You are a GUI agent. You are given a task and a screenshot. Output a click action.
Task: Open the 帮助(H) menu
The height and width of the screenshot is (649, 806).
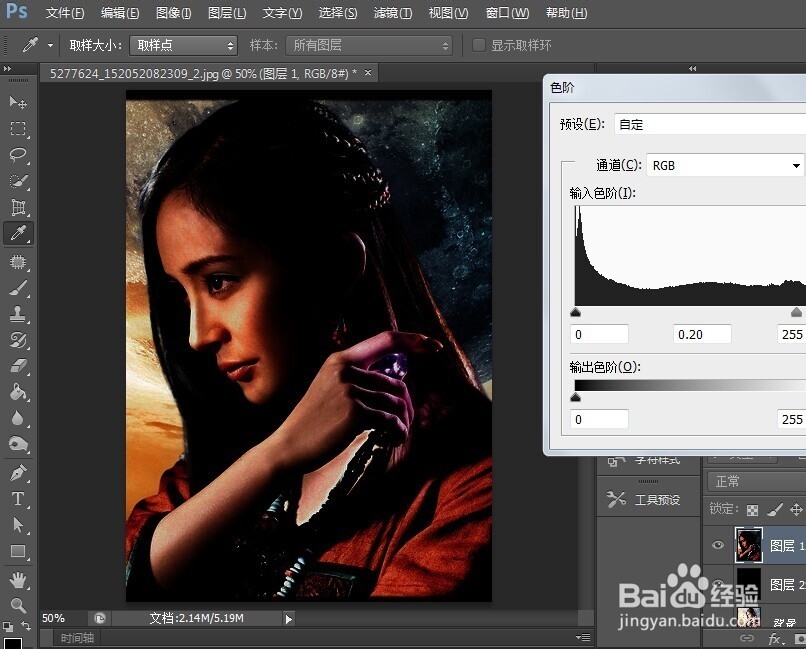coord(566,13)
